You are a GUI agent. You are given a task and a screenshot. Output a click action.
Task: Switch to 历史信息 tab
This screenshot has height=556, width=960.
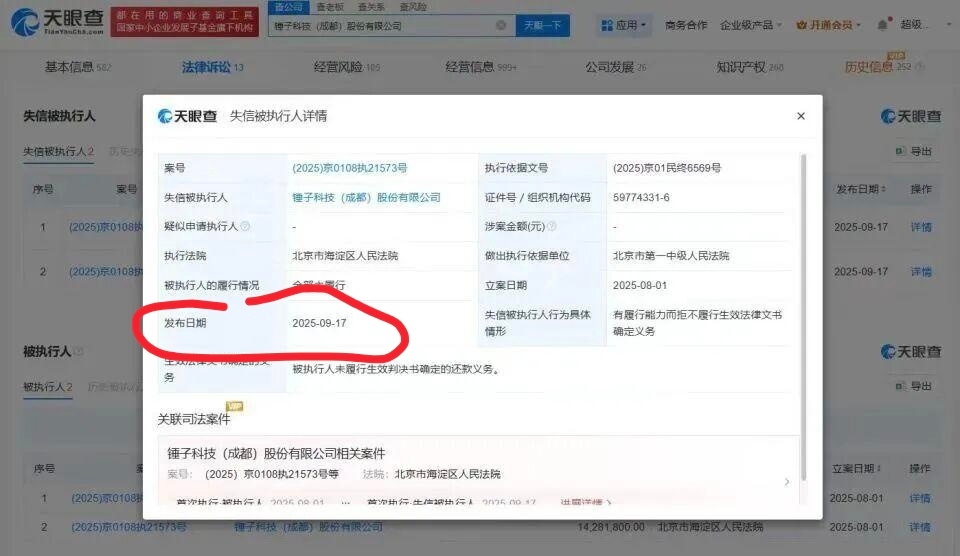point(878,67)
